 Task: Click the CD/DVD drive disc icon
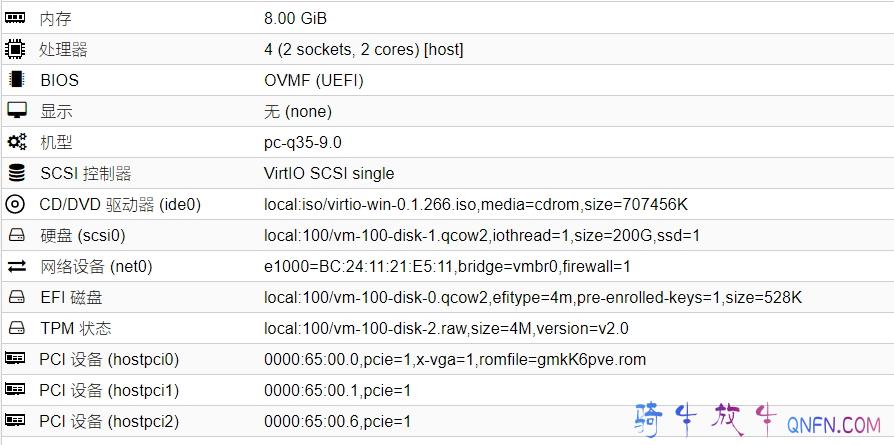tap(16, 204)
